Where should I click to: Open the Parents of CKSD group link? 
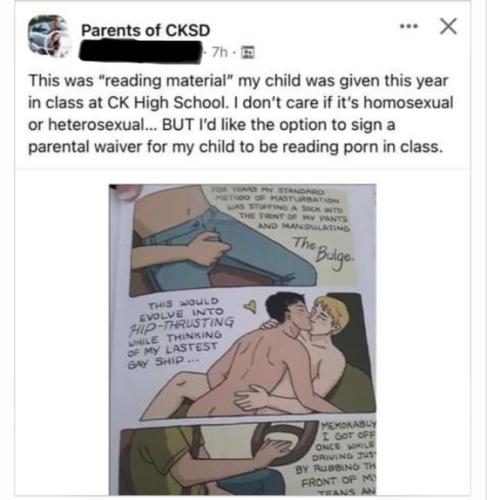pos(145,30)
